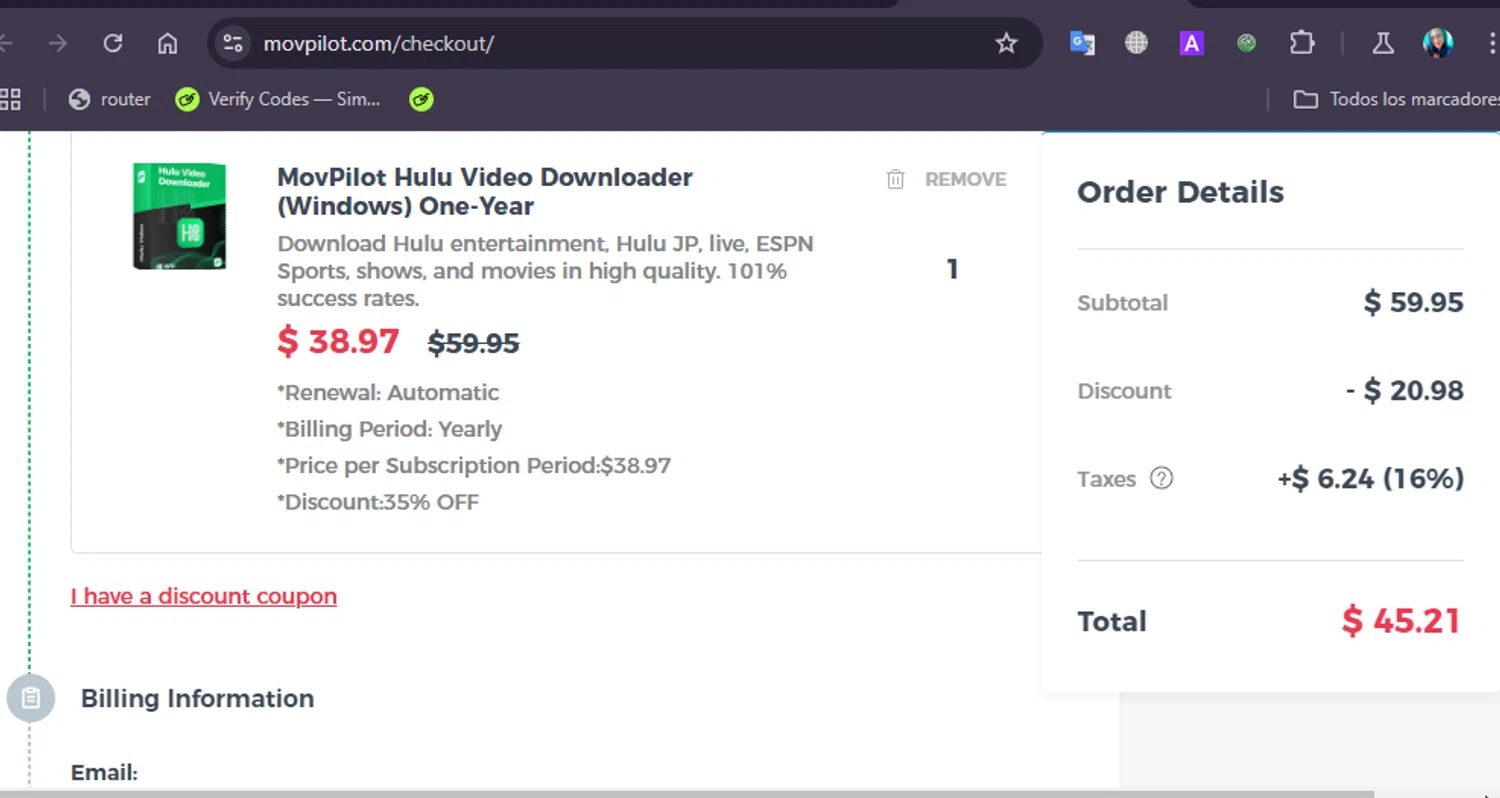Click the horizontal scrollbar at page bottom
Viewport: 1500px width, 798px height.
[687, 794]
